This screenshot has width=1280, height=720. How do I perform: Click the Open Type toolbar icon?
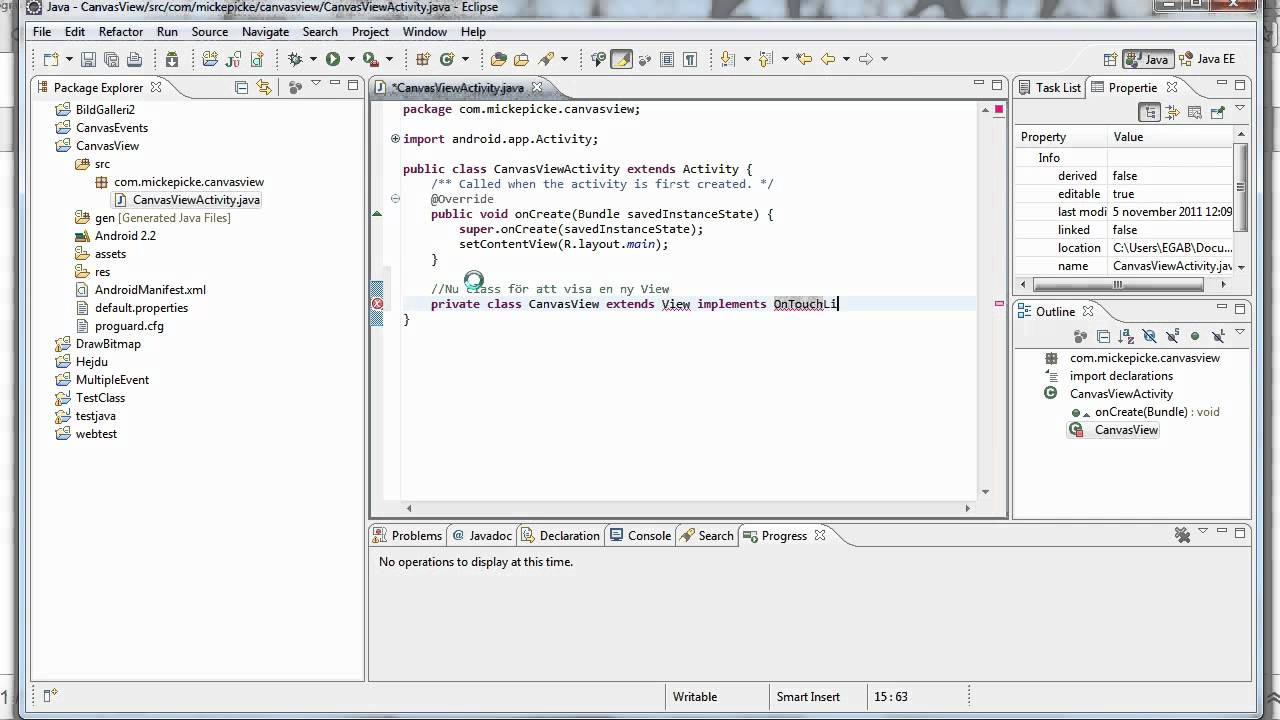(499, 59)
